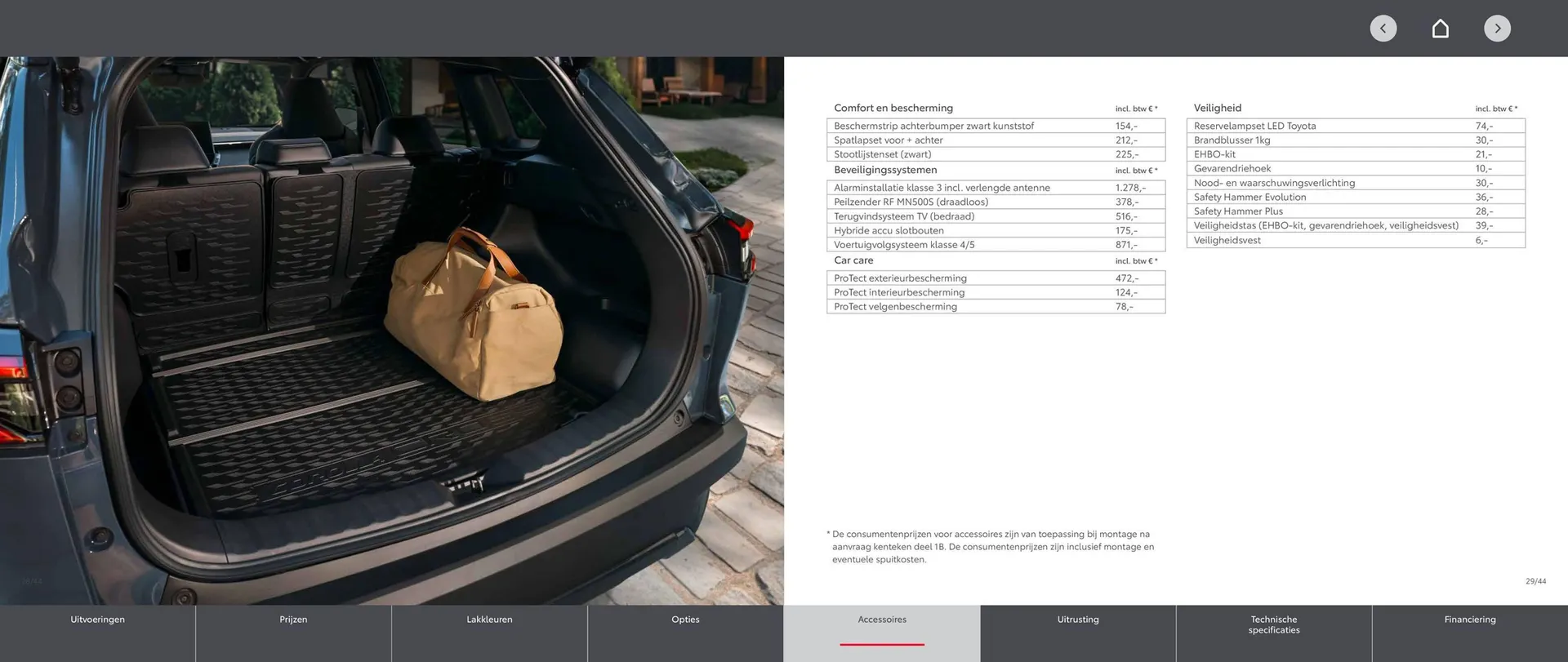Click row 'Voertuigvolgsysteem klasse 4/5'

(x=996, y=245)
